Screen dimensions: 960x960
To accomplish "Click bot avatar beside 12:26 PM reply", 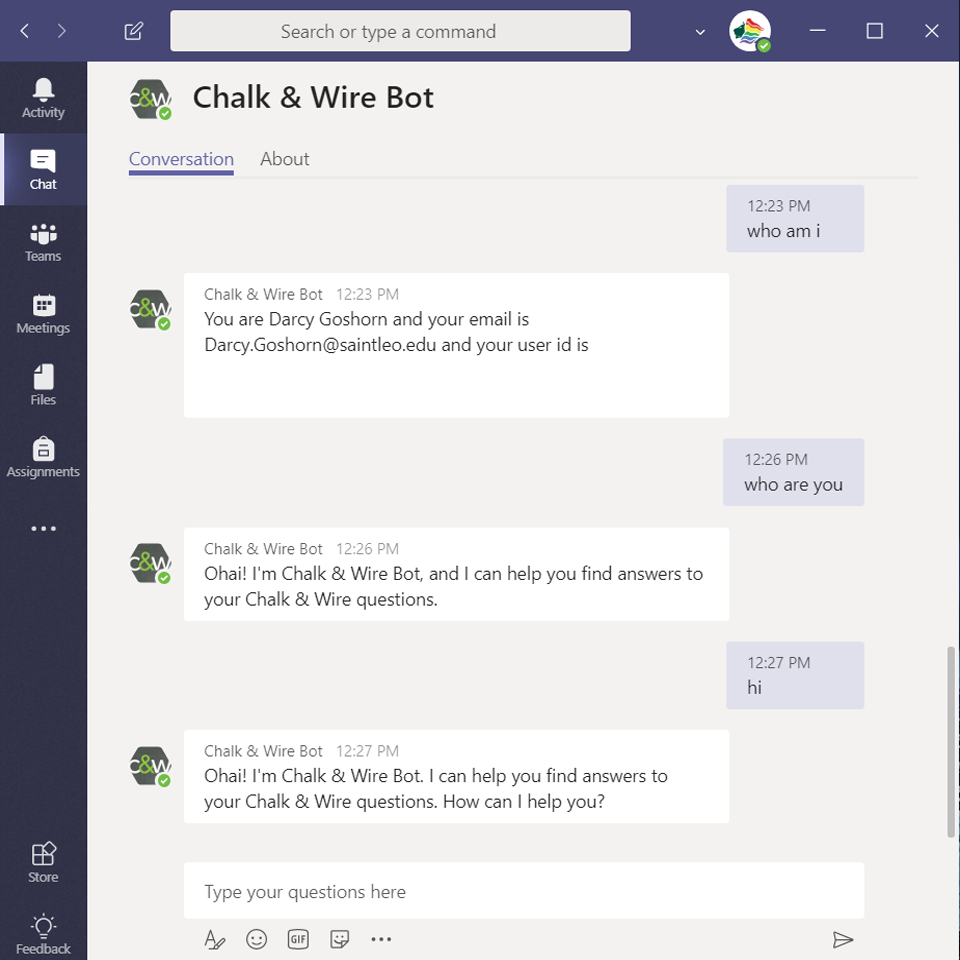I will coord(150,563).
